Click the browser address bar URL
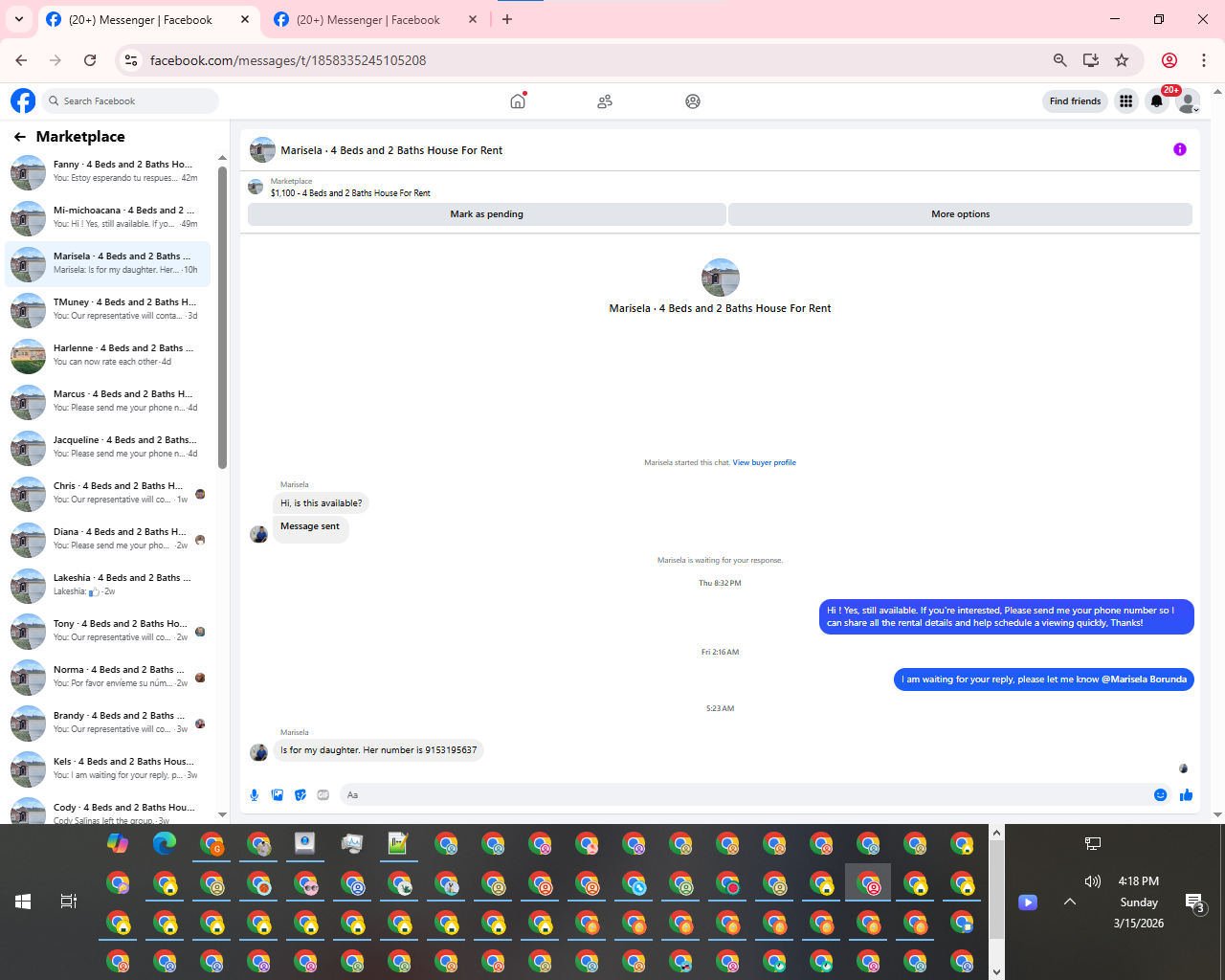Screen dimensions: 1225x980 288,60
